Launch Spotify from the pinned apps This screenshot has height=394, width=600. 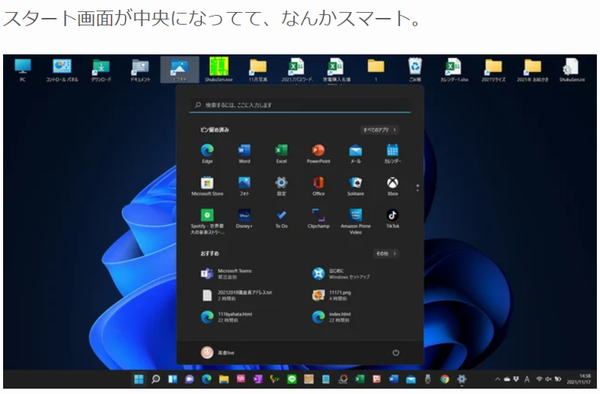(207, 221)
